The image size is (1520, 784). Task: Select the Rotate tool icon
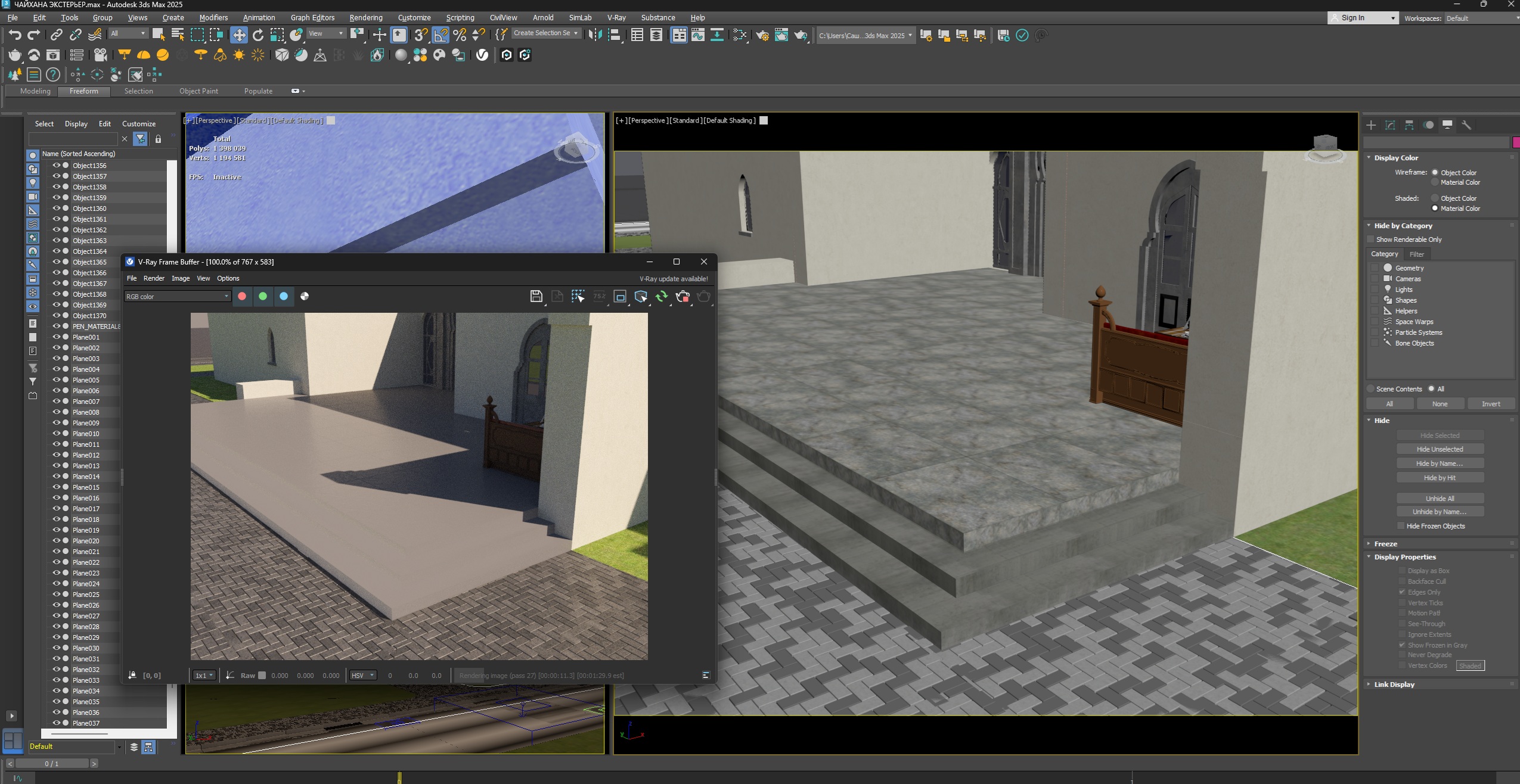coord(258,35)
